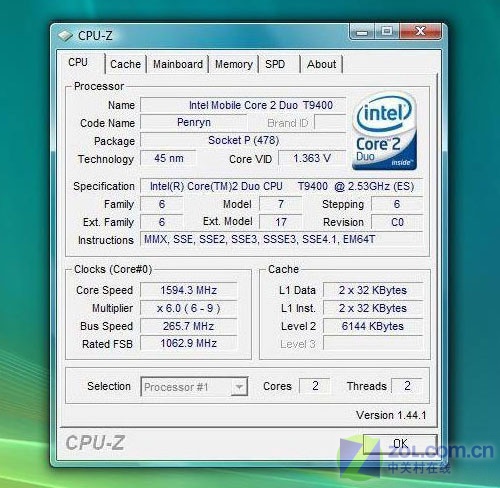Click the Rated FSB value 1062.9 MHz

pyautogui.click(x=189, y=343)
